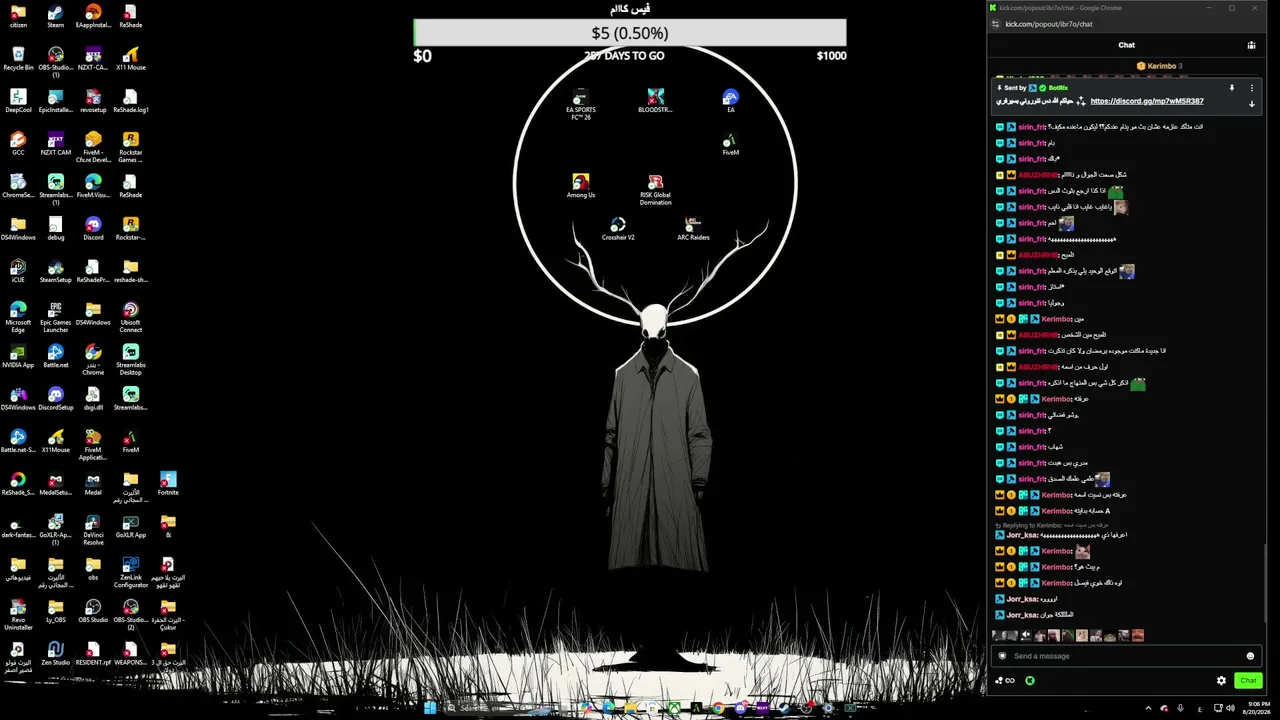1280x720 pixels.
Task: Click the Chrome address bar URL
Action: point(1049,24)
